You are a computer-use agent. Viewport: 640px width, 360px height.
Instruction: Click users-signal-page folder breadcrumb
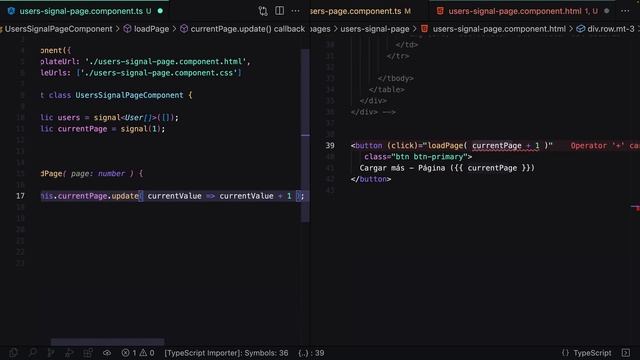tap(375, 29)
